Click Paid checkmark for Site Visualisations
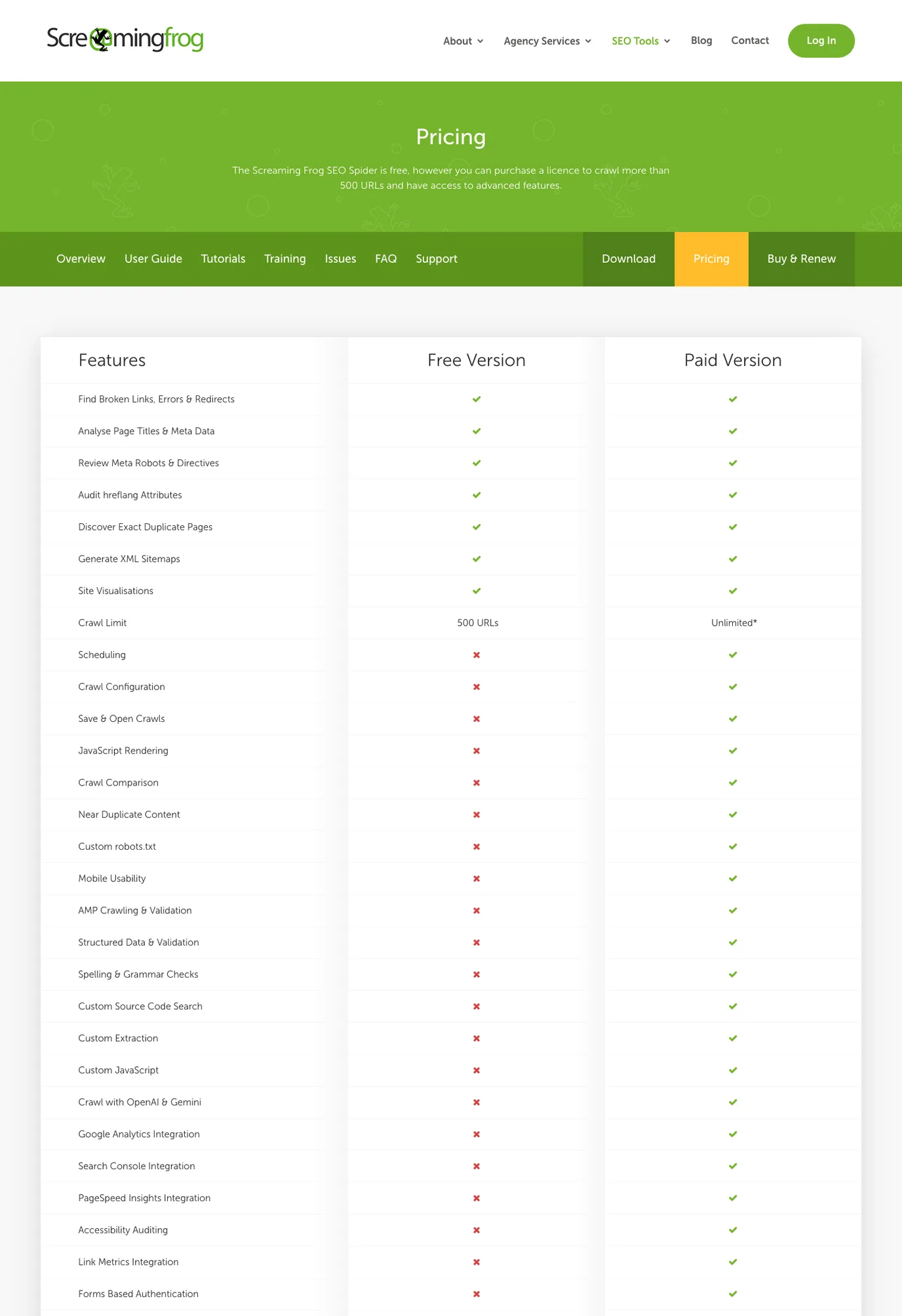The image size is (902, 1316). (x=733, y=591)
